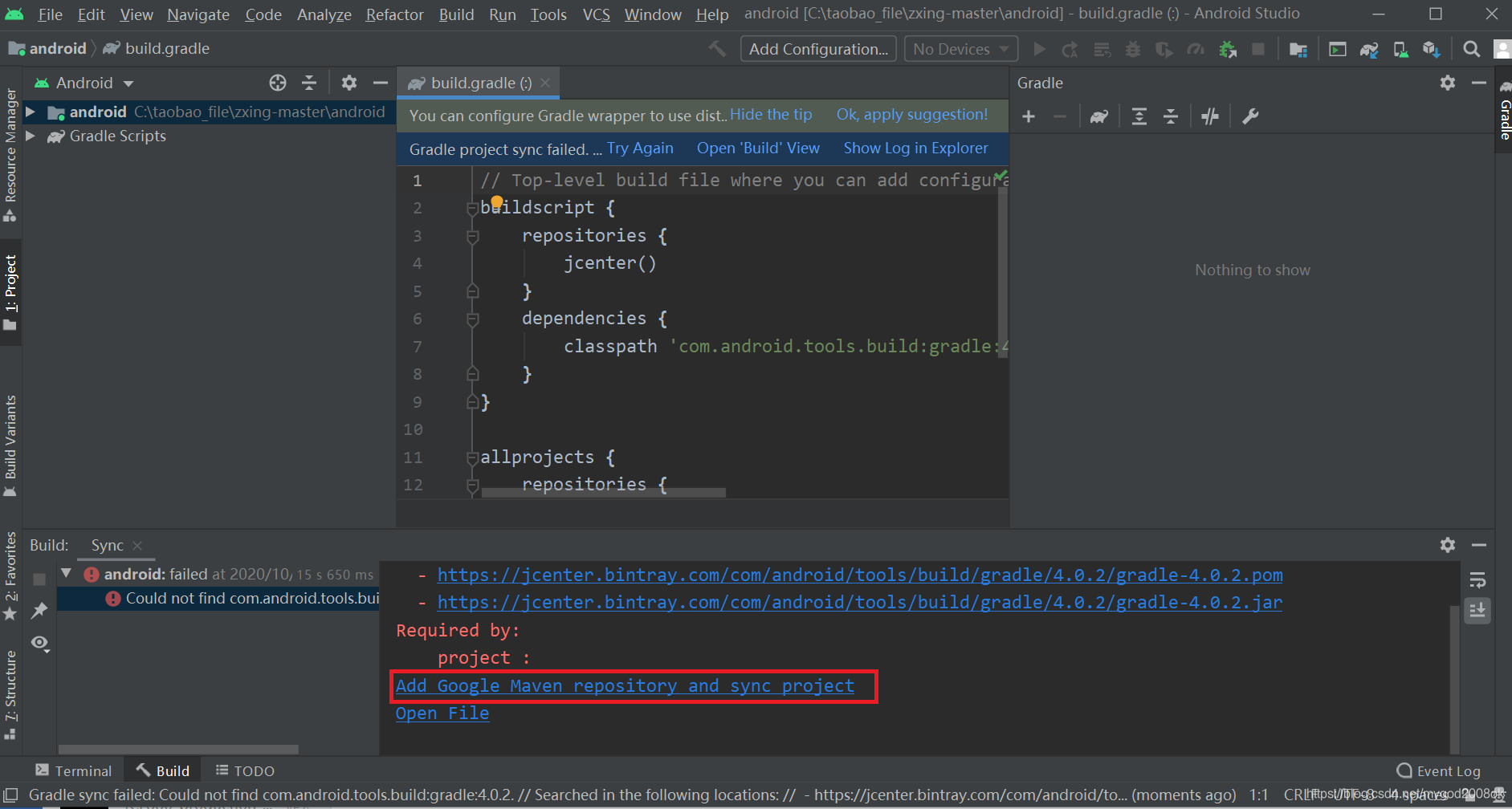
Task: Select 'Could not find com.android.tools.bui' error row
Action: click(x=218, y=599)
